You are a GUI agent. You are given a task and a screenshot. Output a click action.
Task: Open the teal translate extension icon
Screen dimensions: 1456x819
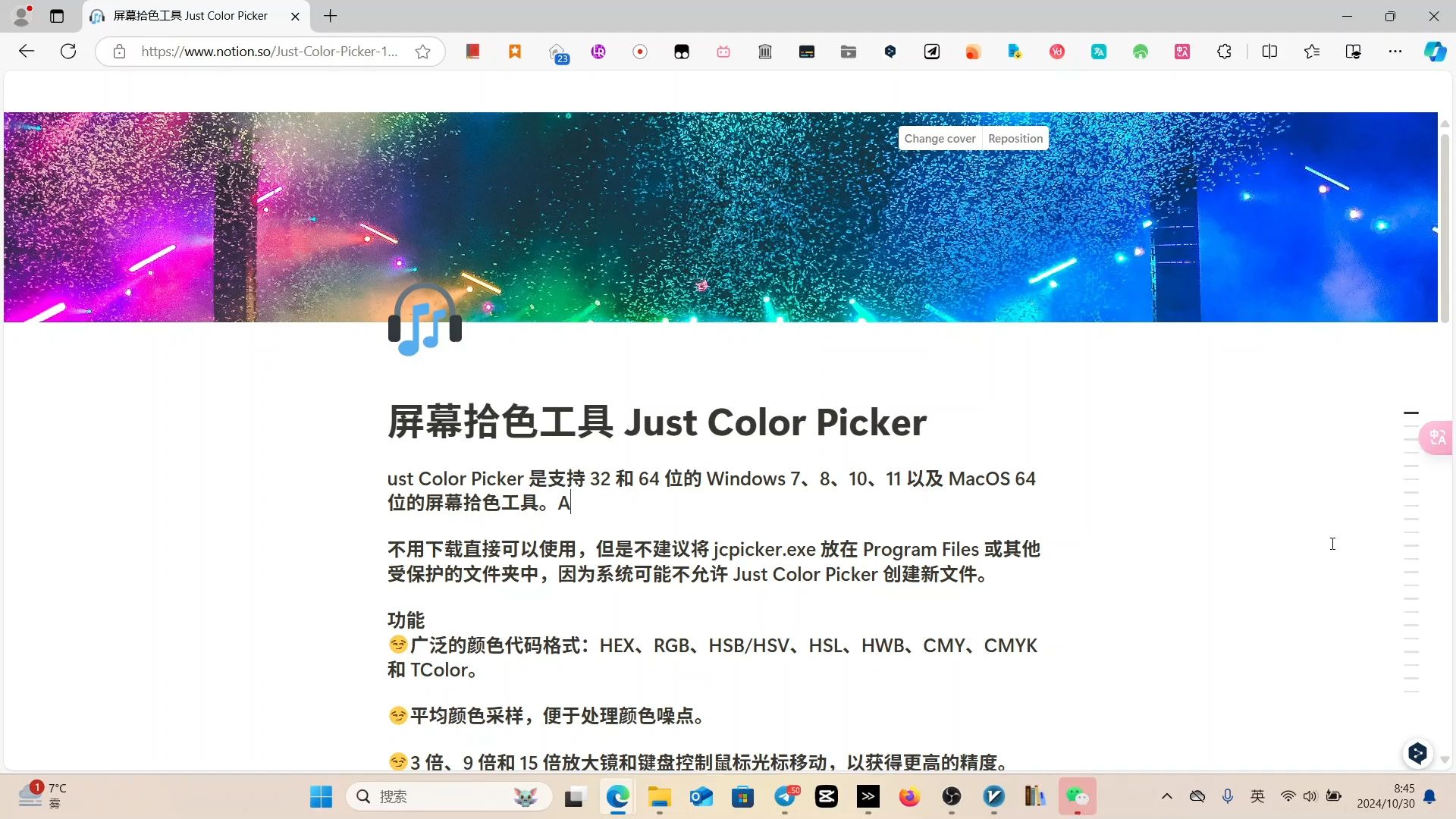(x=1099, y=52)
